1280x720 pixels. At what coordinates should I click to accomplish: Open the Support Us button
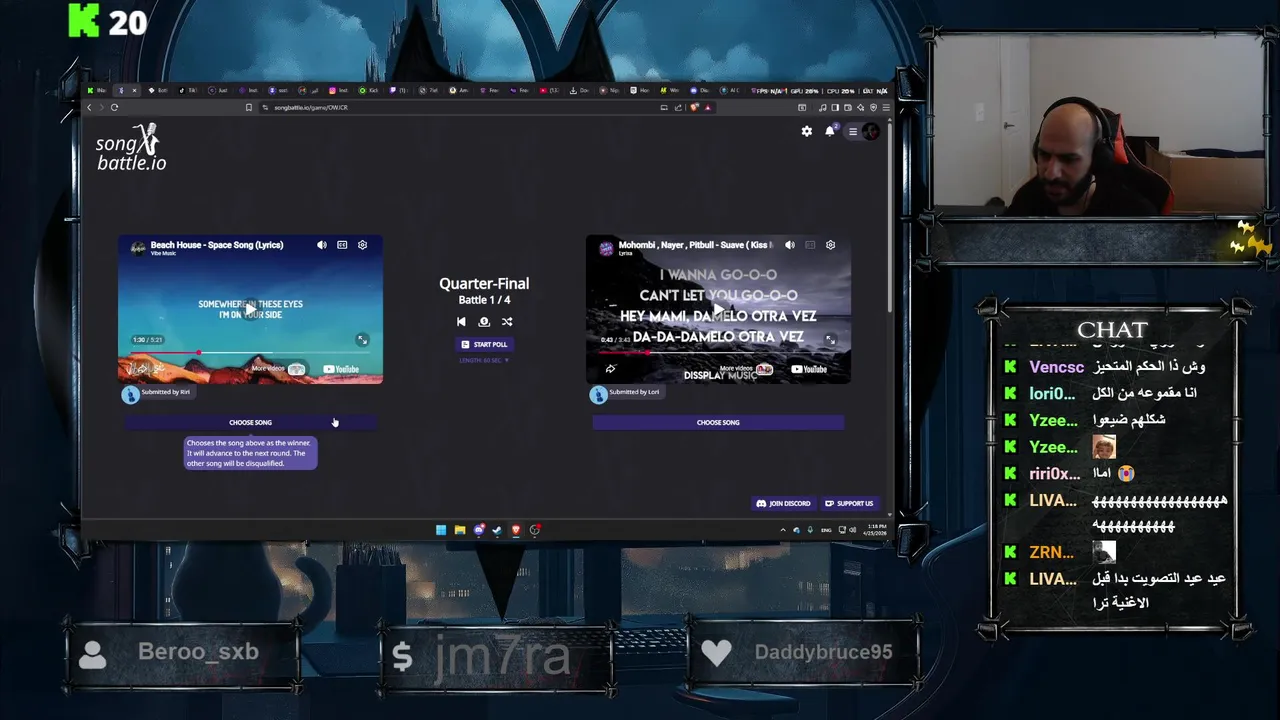849,503
